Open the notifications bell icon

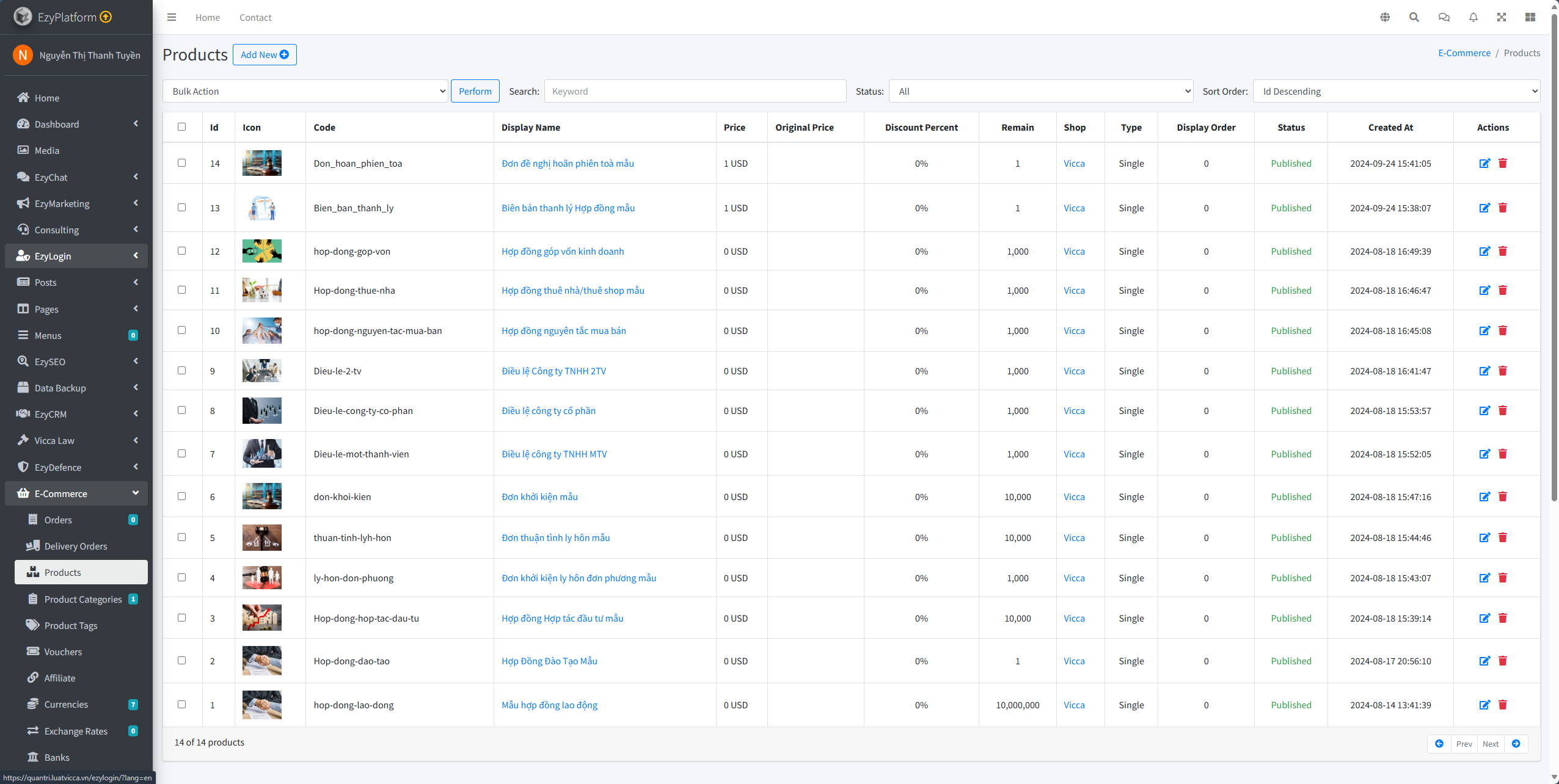(1473, 17)
